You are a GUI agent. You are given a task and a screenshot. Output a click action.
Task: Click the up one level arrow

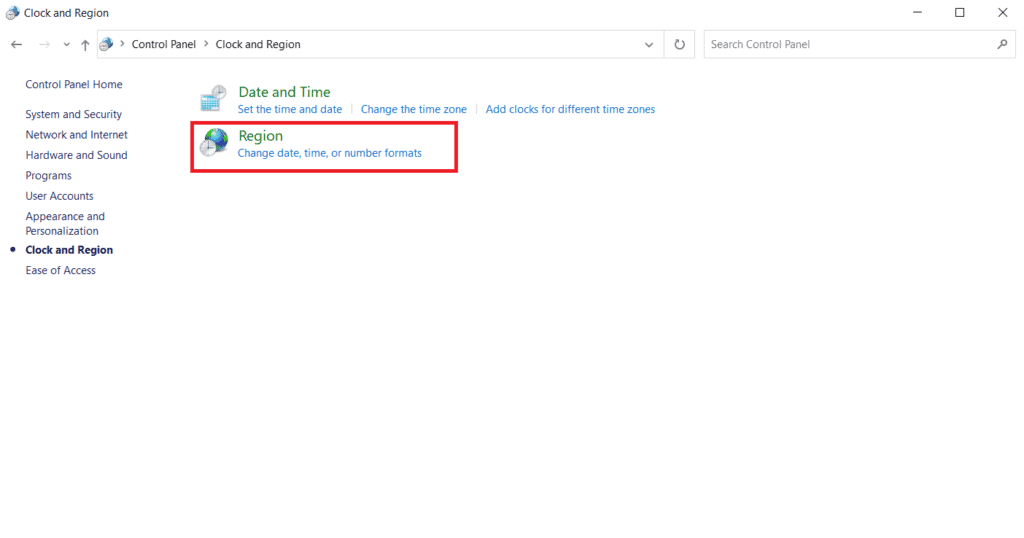[85, 45]
